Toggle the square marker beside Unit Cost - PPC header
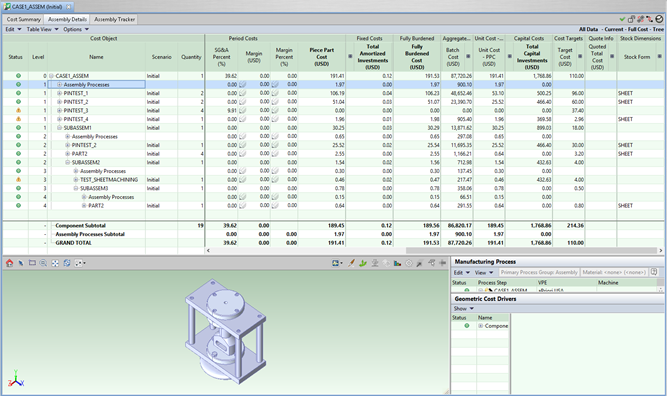The image size is (667, 396). (510, 57)
